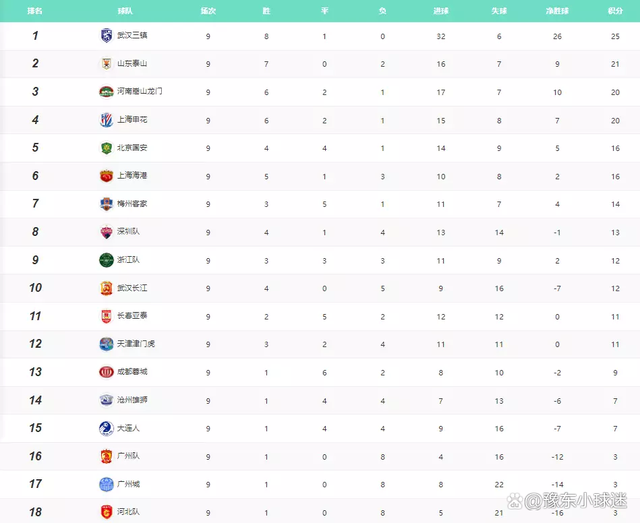Click the 上海海港 red club logo
This screenshot has width=640, height=523.
(x=106, y=176)
